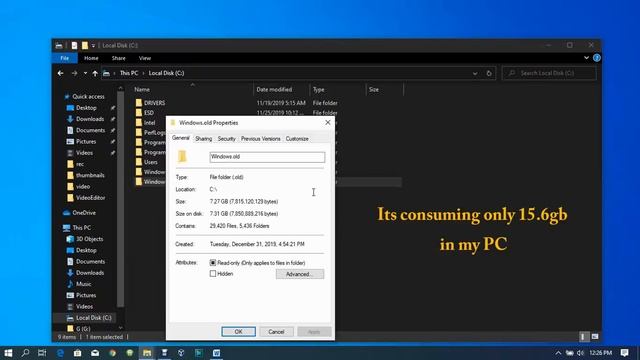Select the Users folder icon
The image size is (640, 360).
coord(139,162)
